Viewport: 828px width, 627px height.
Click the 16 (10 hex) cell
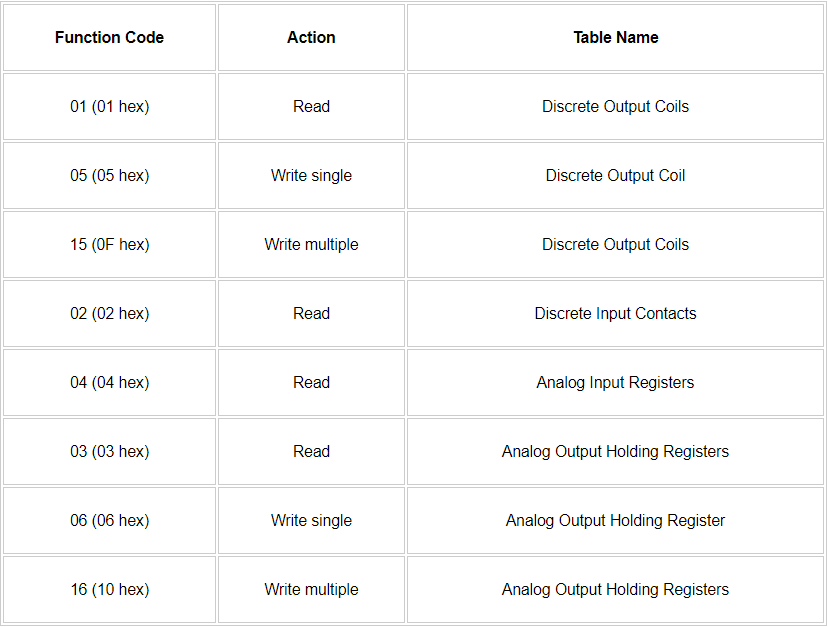click(109, 589)
